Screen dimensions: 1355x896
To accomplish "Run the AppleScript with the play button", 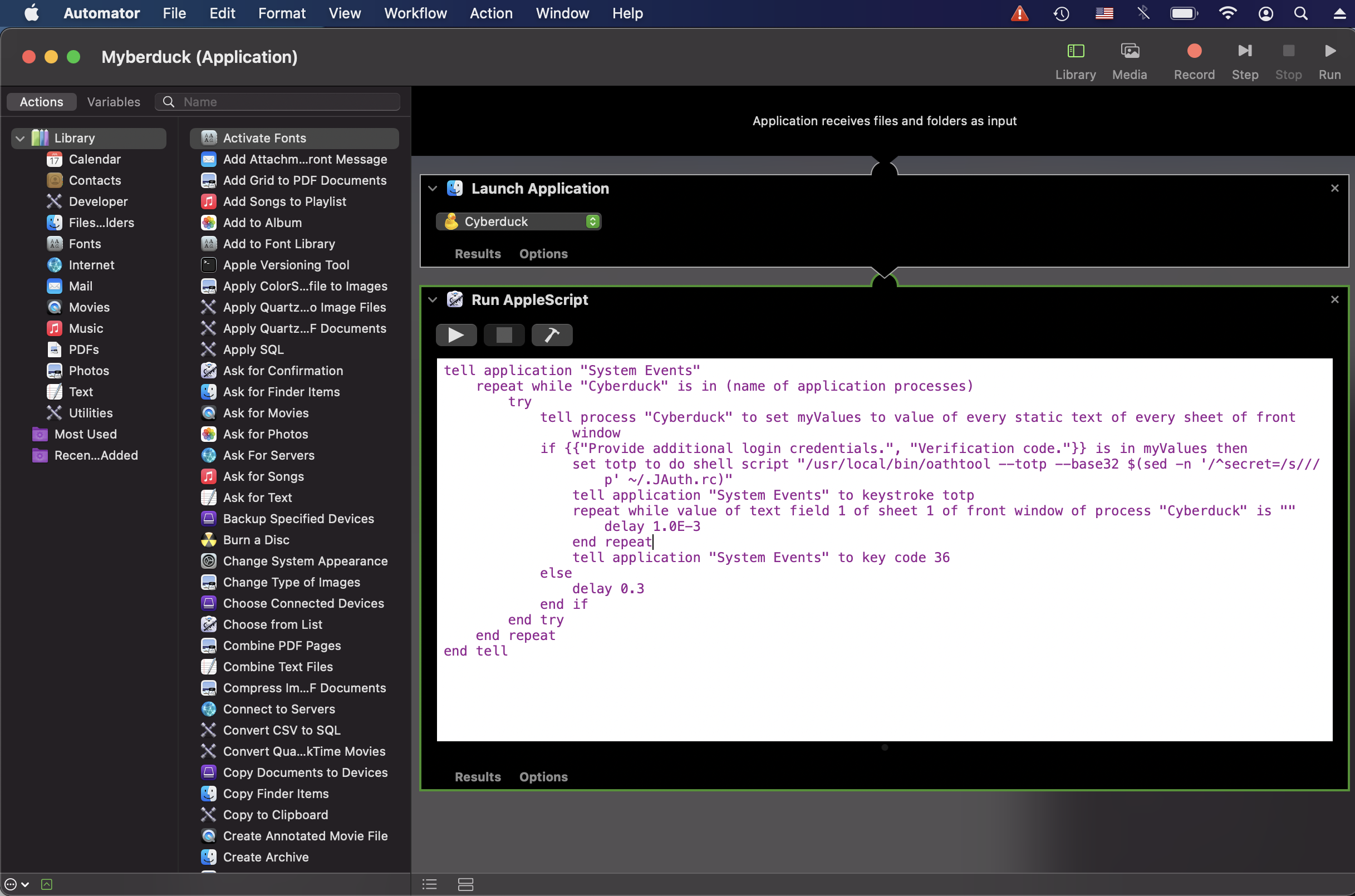I will point(456,335).
